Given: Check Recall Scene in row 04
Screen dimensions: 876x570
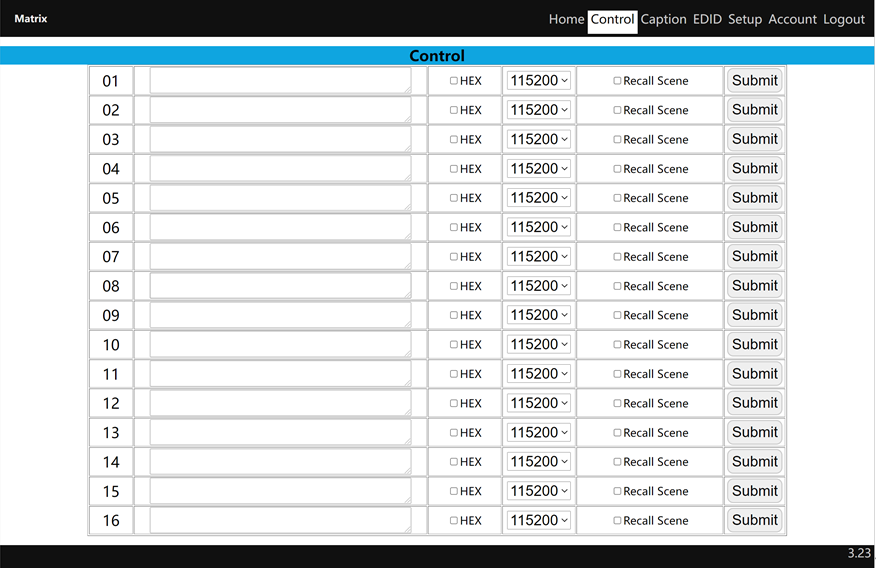Looking at the screenshot, I should (617, 169).
